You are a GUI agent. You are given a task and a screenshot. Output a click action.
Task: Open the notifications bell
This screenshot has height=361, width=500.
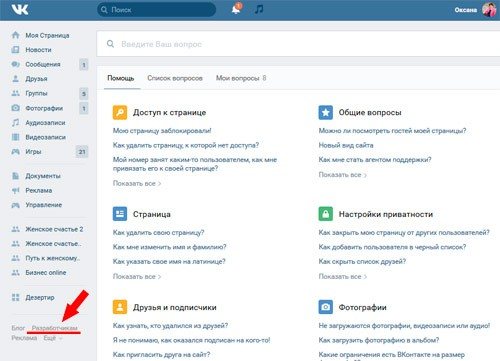236,9
